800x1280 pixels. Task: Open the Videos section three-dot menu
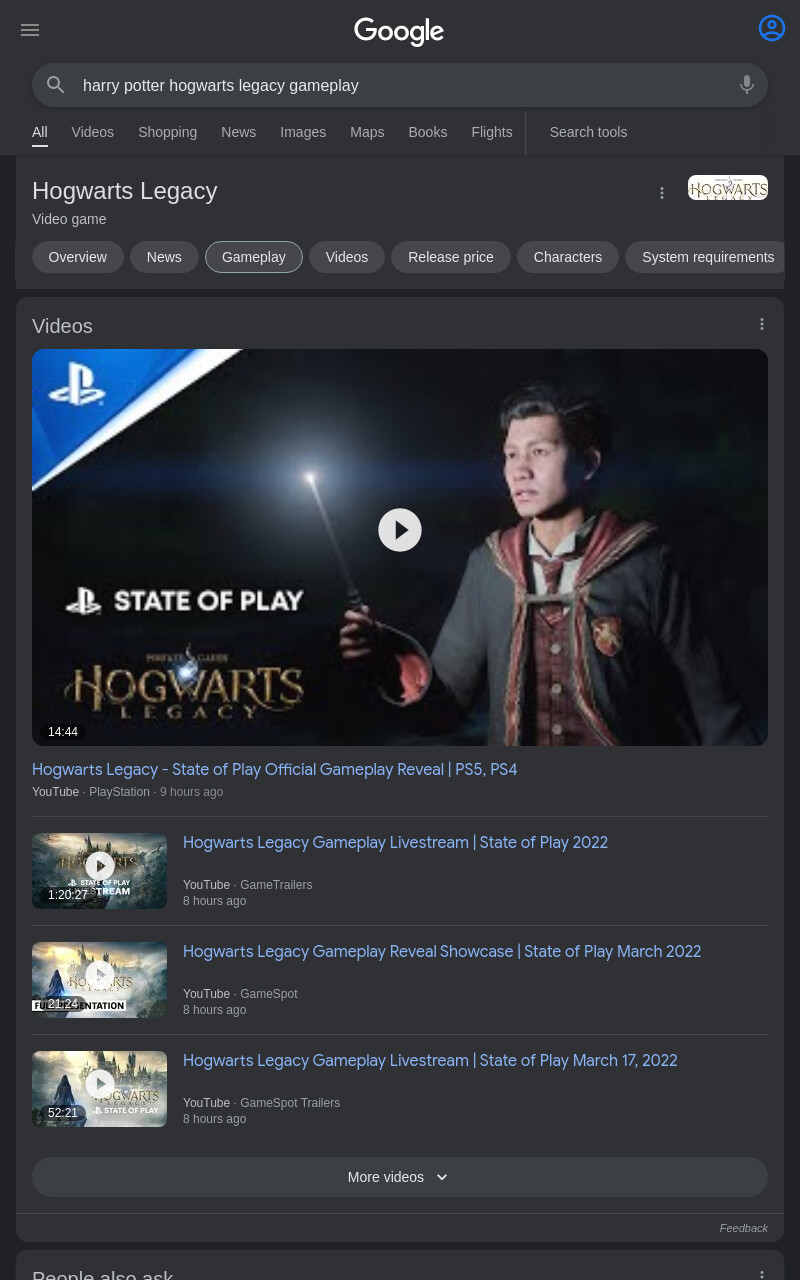pyautogui.click(x=762, y=324)
